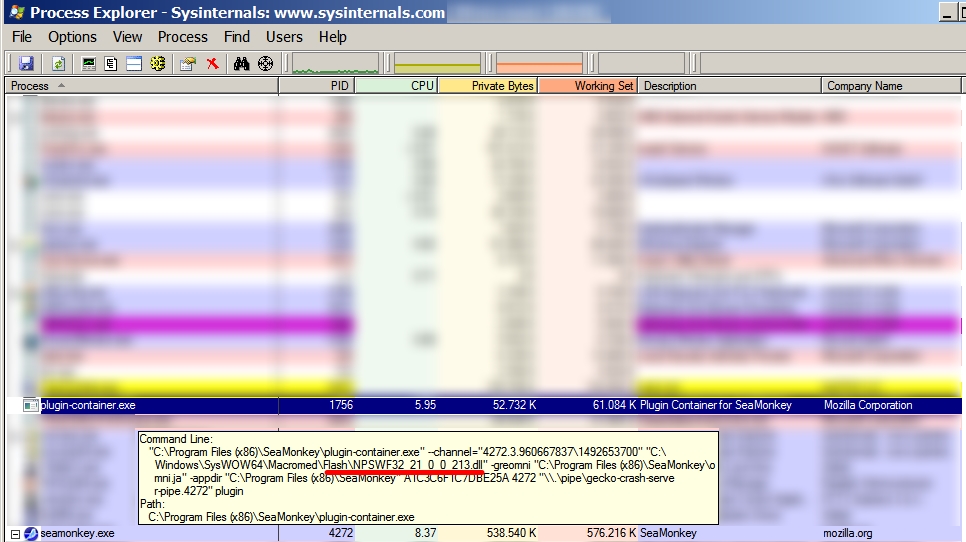Screen dimensions: 966x542
Task: Minimize the Process Explorer window
Action: click(x=948, y=12)
